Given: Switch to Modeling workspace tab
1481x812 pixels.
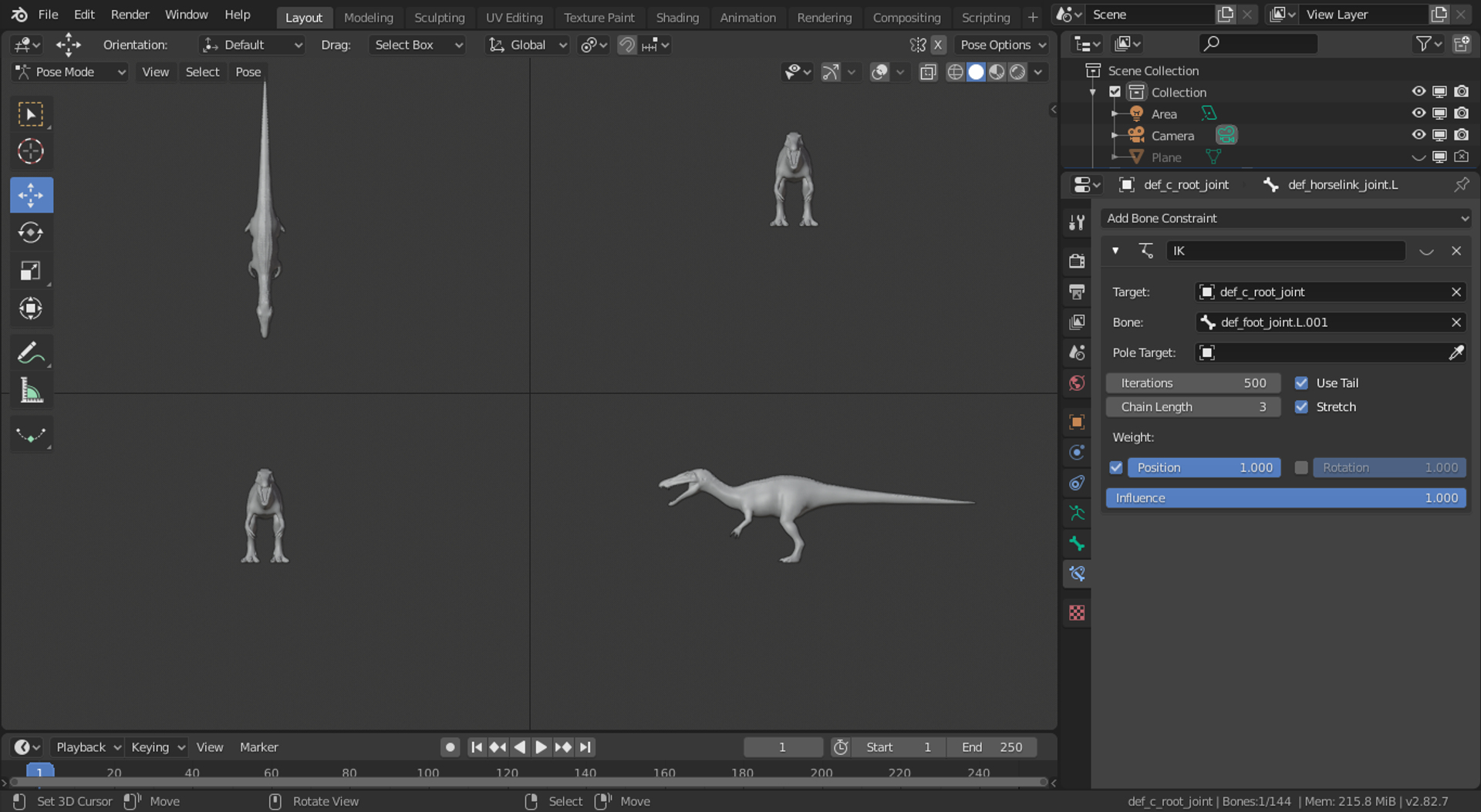Looking at the screenshot, I should [368, 17].
